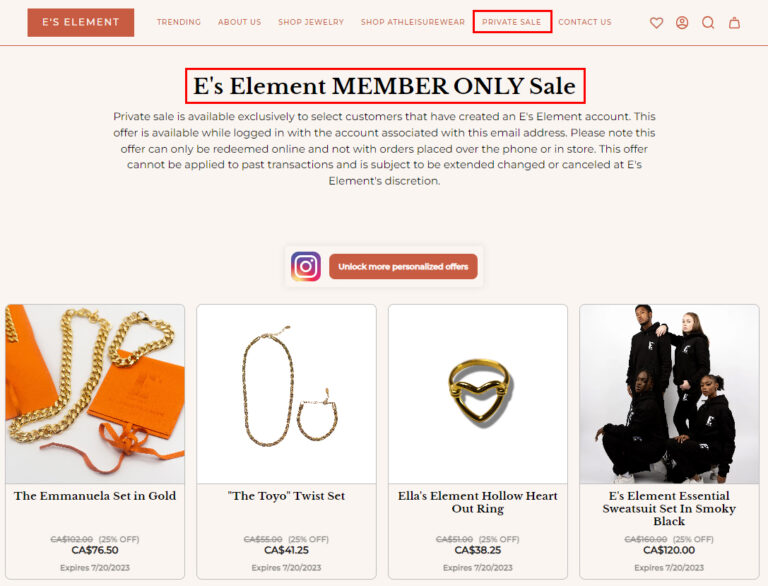Viewport: 768px width, 586px height.
Task: Open the Shop Athleisurewear menu
Action: (413, 22)
